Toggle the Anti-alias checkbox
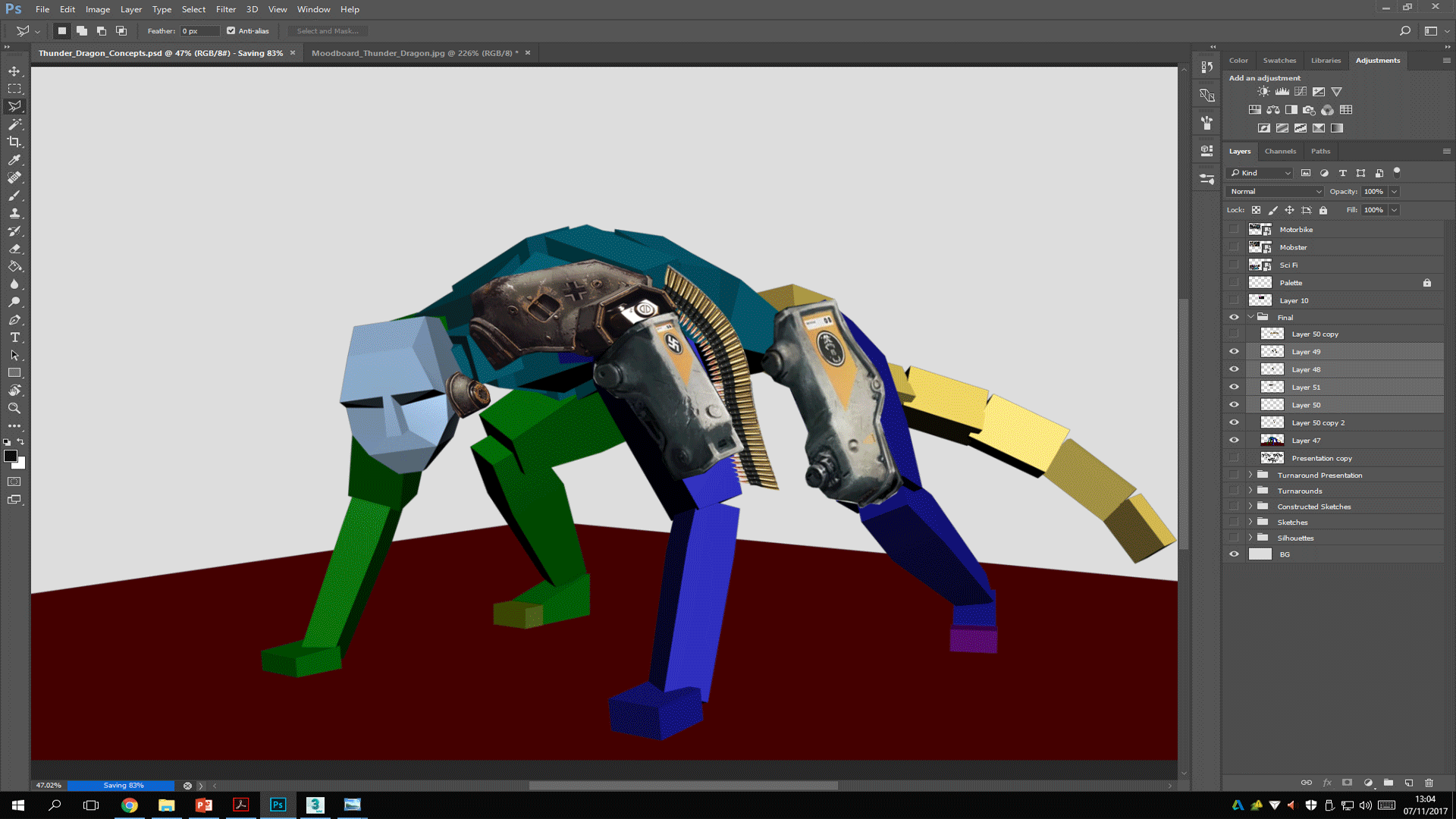This screenshot has height=819, width=1456. click(x=231, y=31)
